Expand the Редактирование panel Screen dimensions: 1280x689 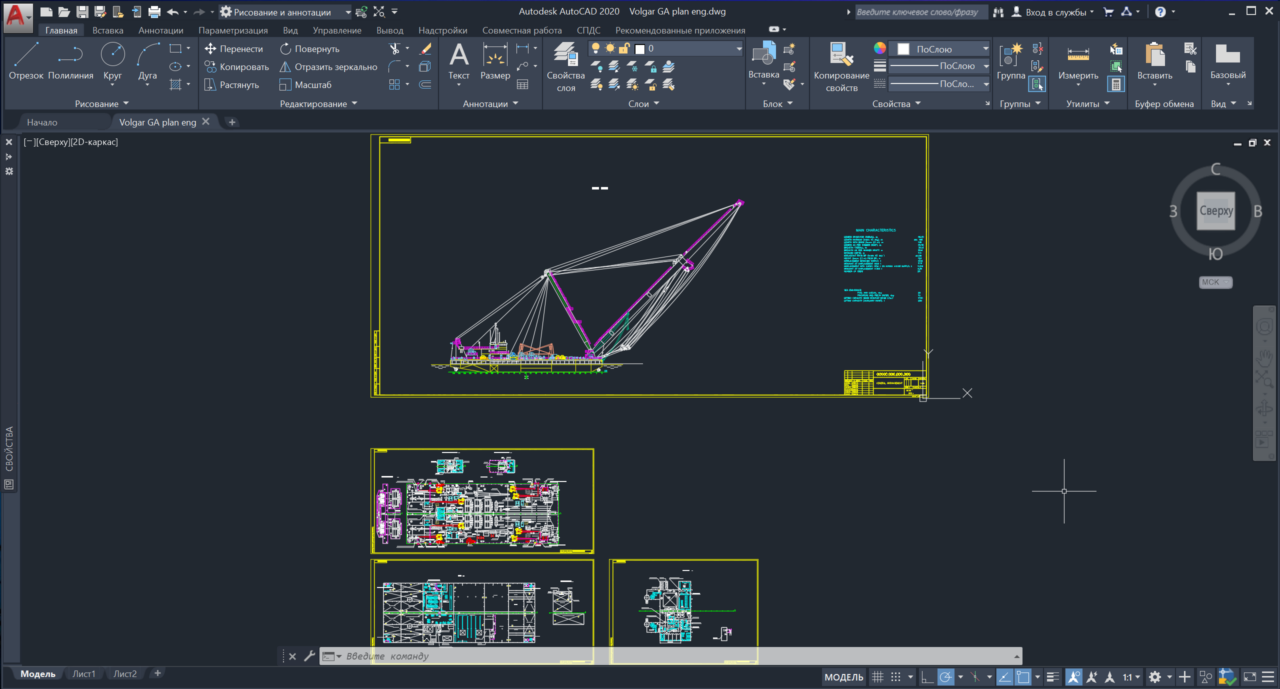point(319,103)
